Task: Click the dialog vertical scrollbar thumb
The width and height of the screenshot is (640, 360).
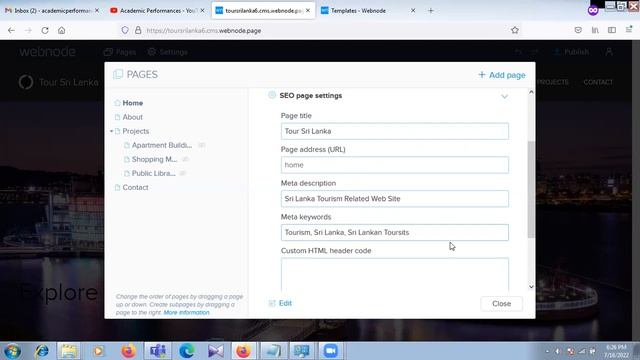Action: (531, 189)
